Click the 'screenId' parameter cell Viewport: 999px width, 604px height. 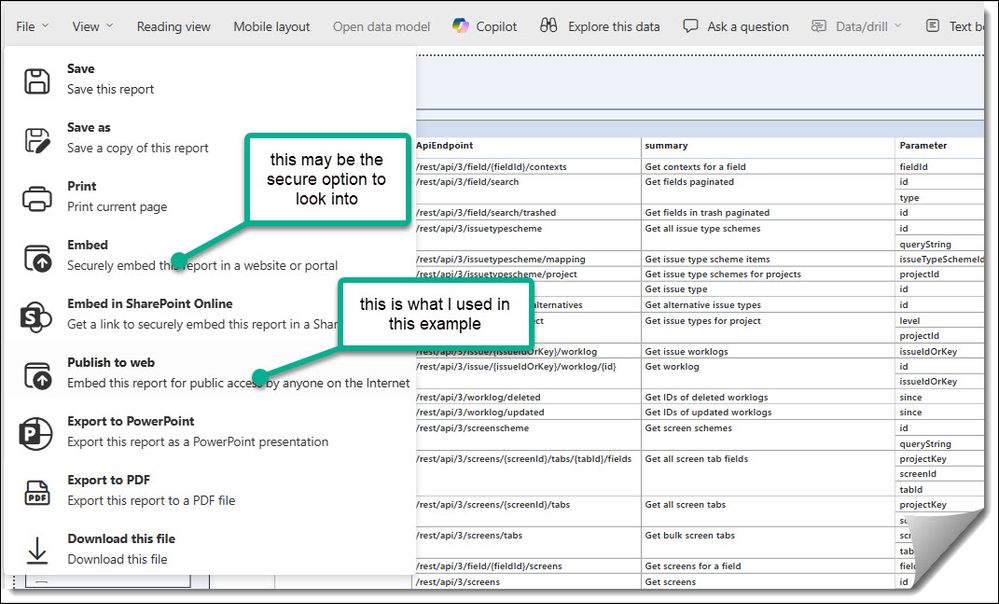(x=940, y=474)
